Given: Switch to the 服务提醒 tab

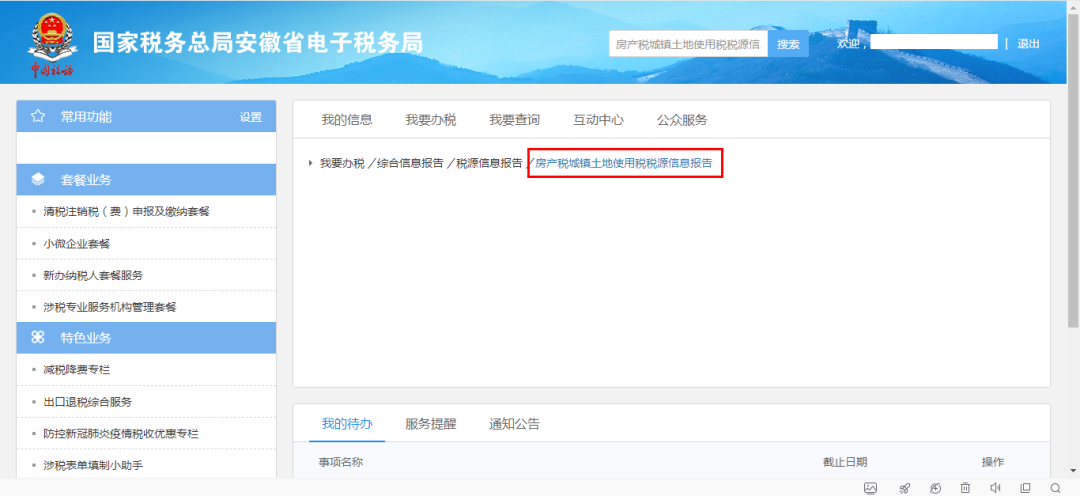Looking at the screenshot, I should (430, 424).
